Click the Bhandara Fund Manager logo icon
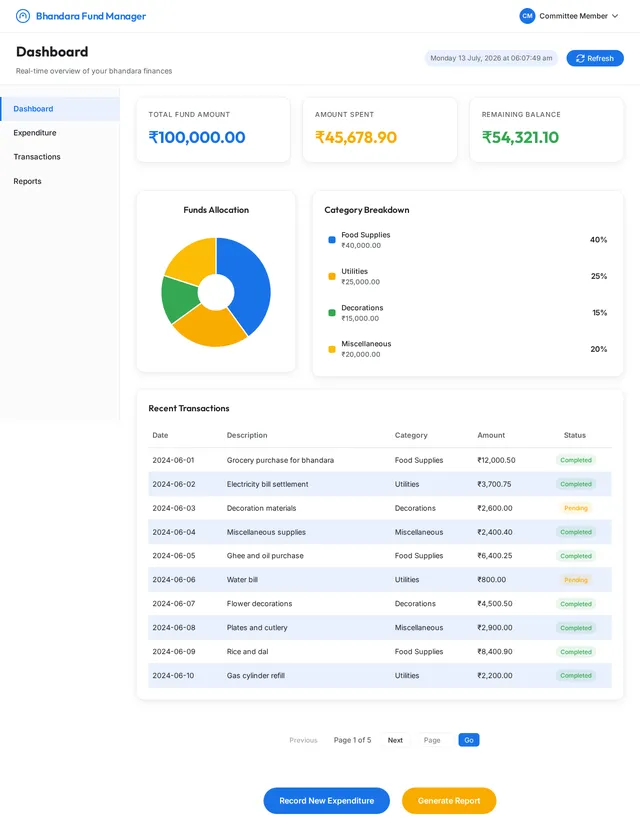Screen dimensions: 640x826 pos(23,16)
